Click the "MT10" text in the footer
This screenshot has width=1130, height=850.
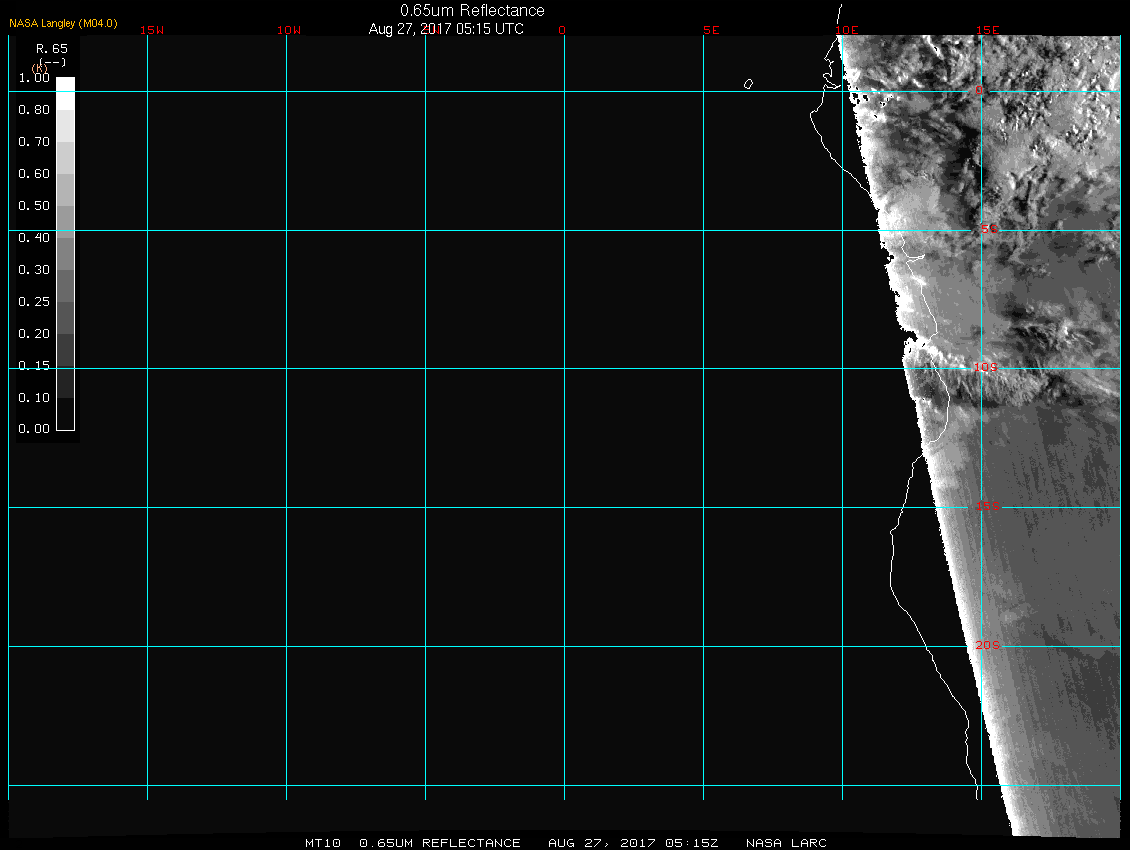(323, 843)
